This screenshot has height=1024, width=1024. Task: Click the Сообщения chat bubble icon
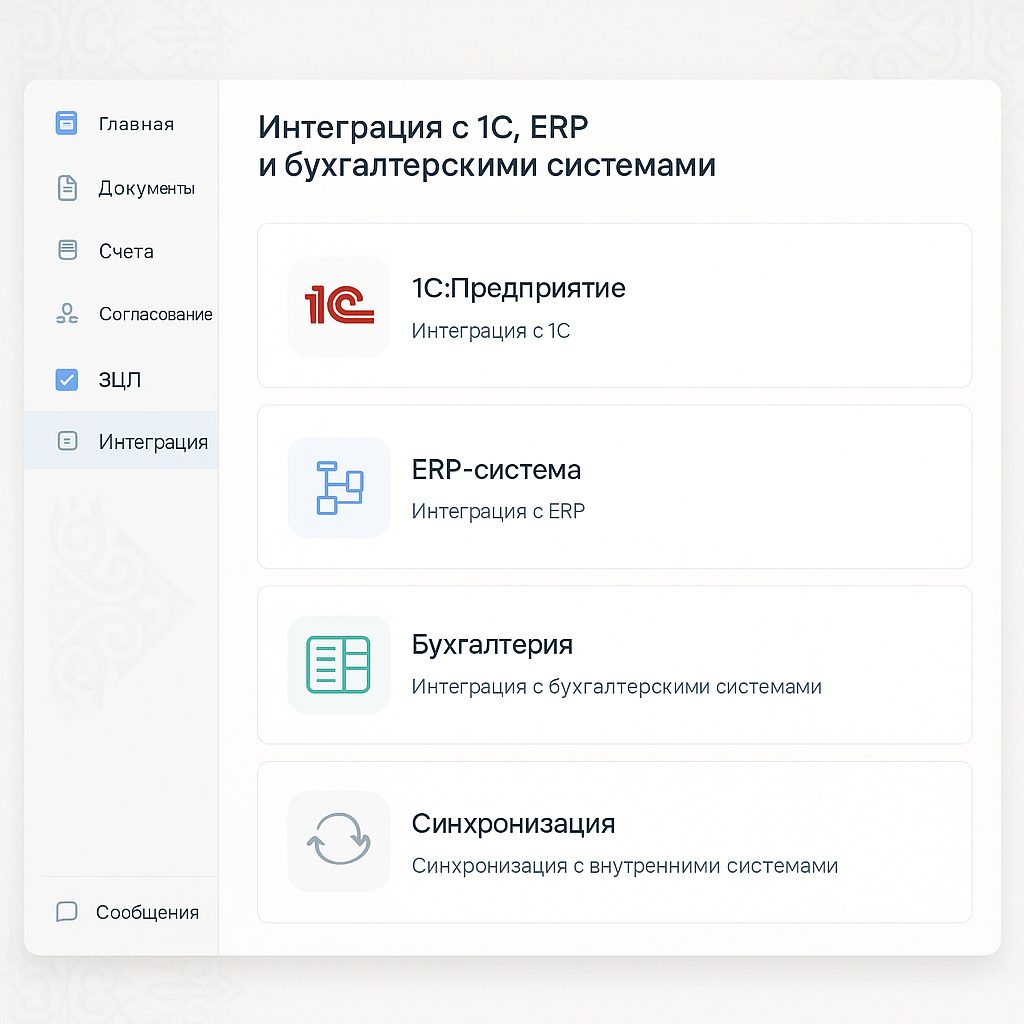[67, 912]
